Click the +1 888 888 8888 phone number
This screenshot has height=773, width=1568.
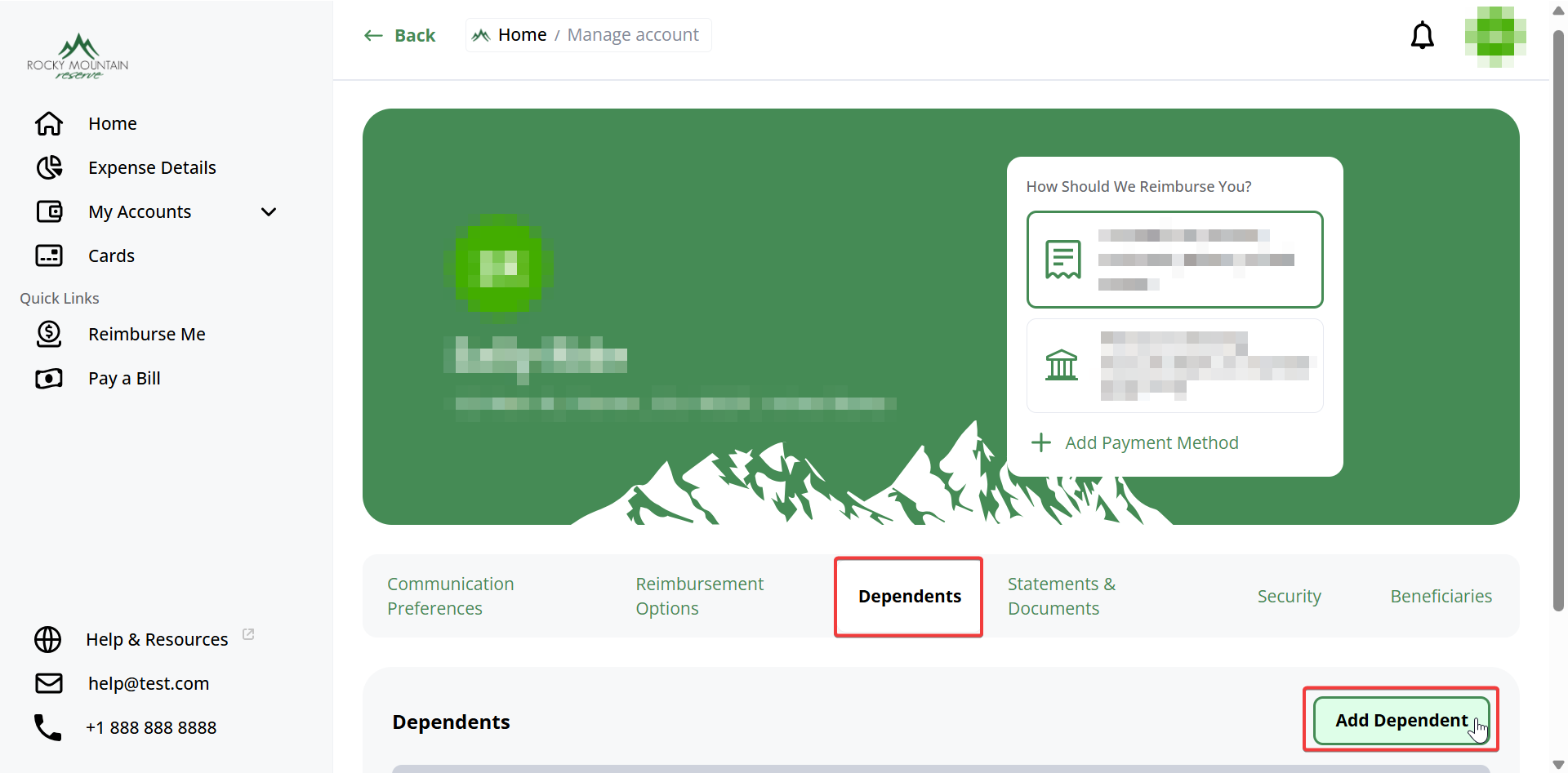coord(151,727)
